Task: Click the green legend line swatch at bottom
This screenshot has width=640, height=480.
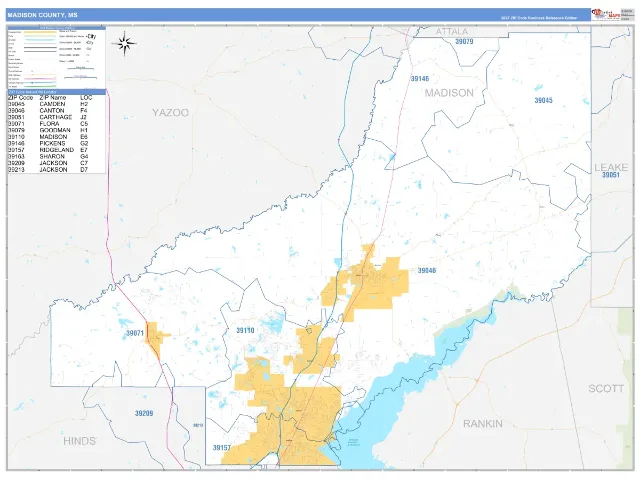Action: coord(40,87)
